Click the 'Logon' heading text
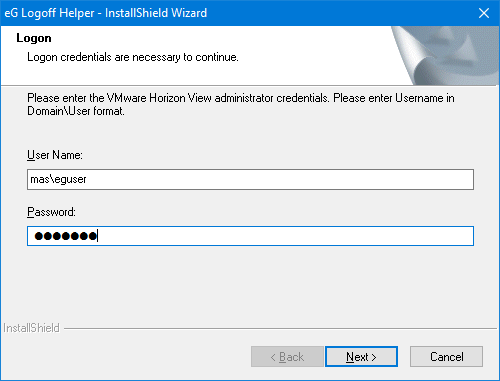Image resolution: width=500 pixels, height=381 pixels. click(x=34, y=38)
